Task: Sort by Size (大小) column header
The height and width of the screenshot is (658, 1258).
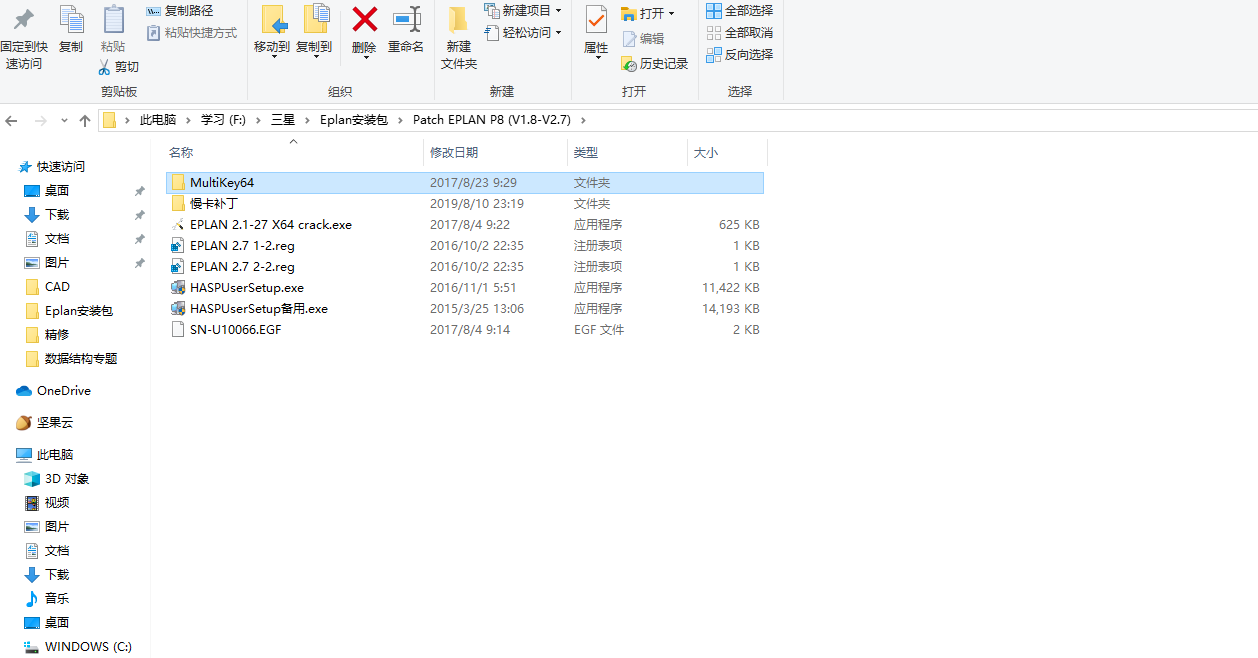Action: point(706,153)
